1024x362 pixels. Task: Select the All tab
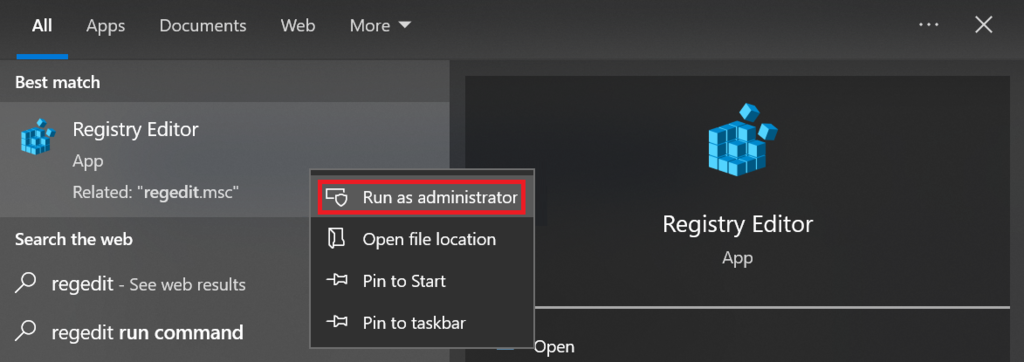click(x=42, y=25)
